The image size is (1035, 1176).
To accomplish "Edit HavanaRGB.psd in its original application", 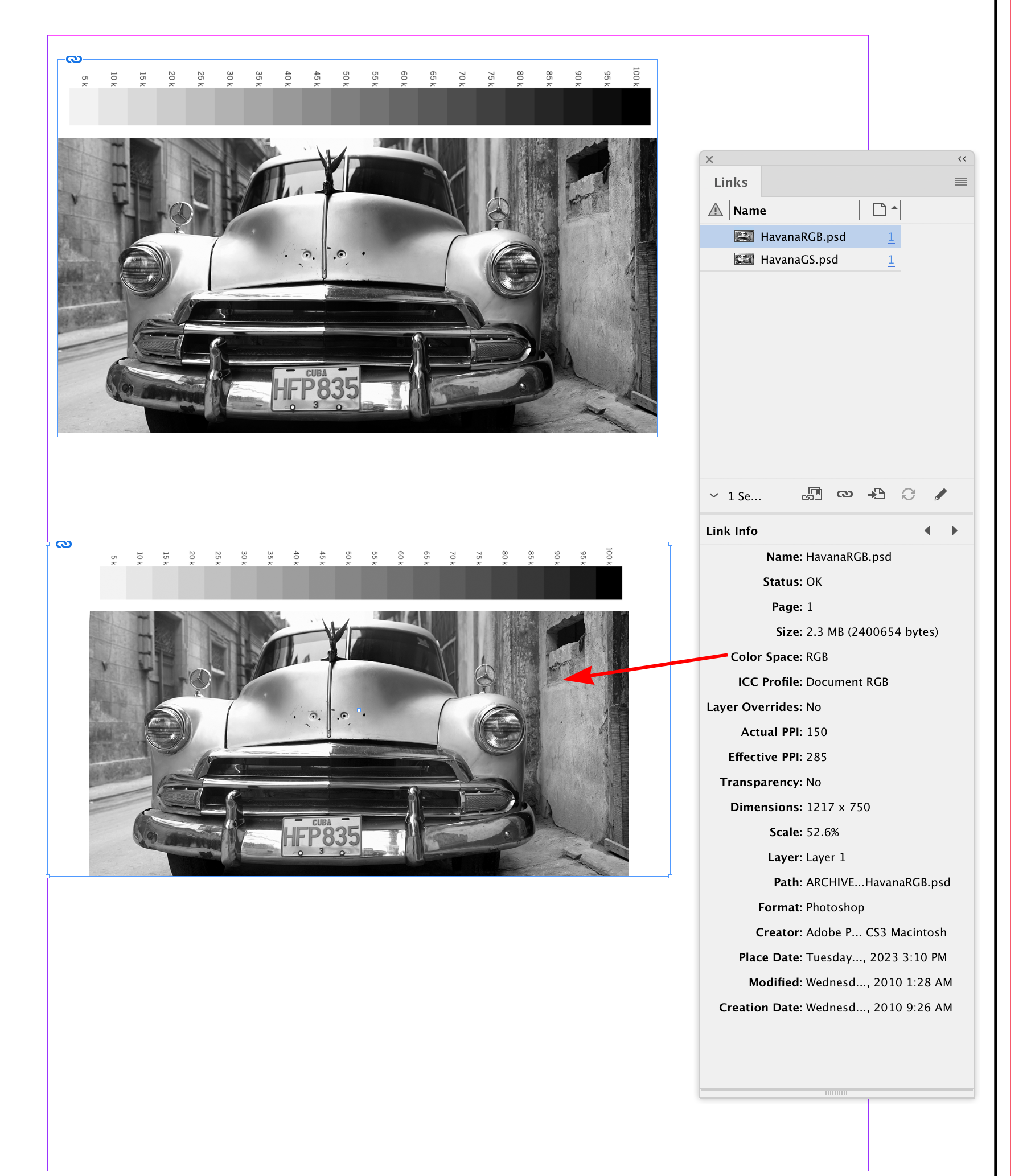I will [941, 495].
